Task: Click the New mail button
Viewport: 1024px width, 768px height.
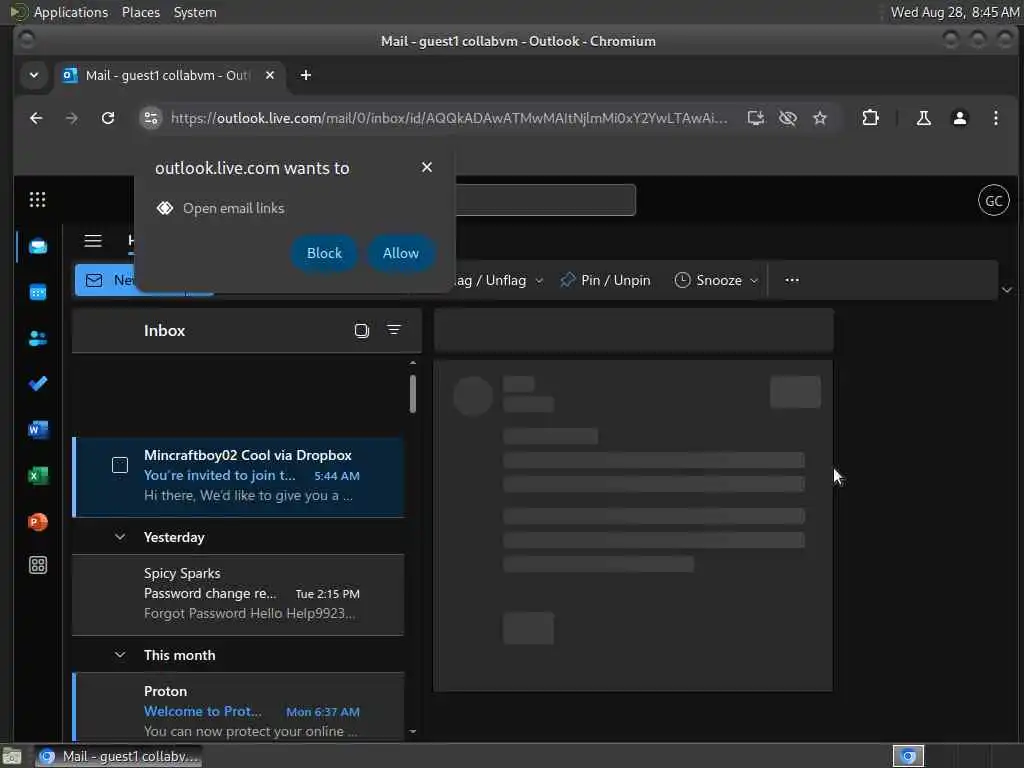Action: click(x=104, y=280)
